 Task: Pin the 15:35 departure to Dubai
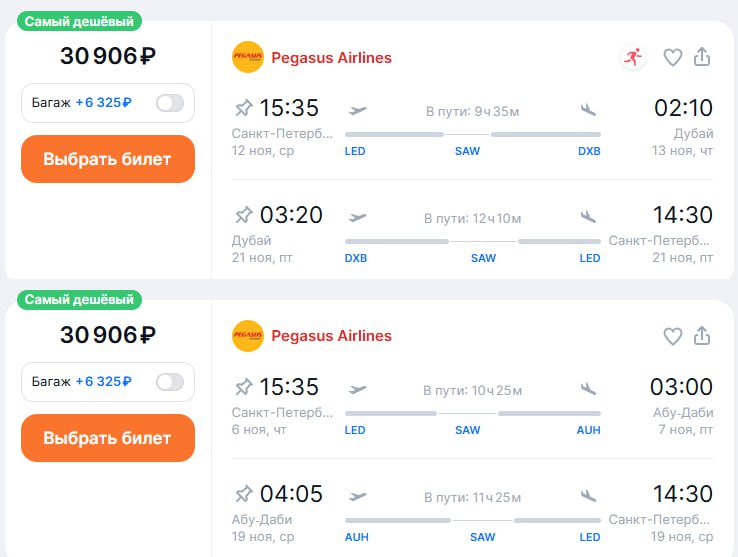click(x=243, y=108)
